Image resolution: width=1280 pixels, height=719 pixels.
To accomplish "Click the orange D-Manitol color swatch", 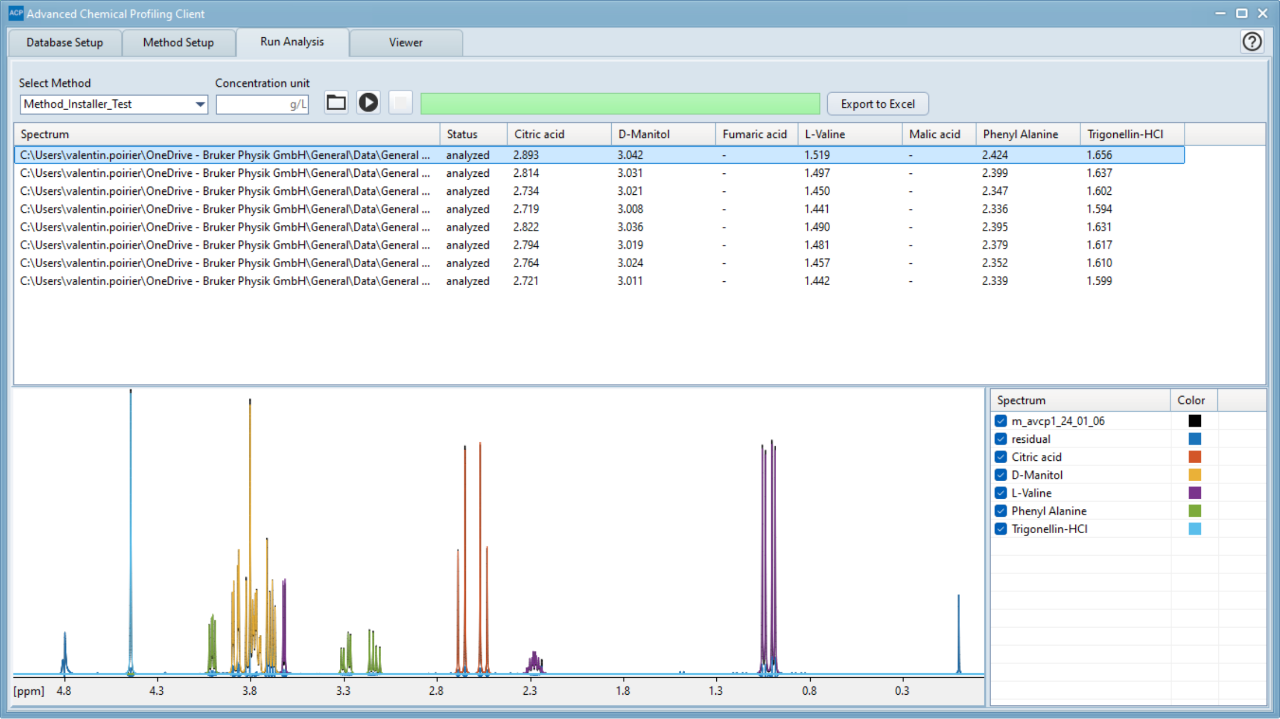I will (x=1194, y=475).
